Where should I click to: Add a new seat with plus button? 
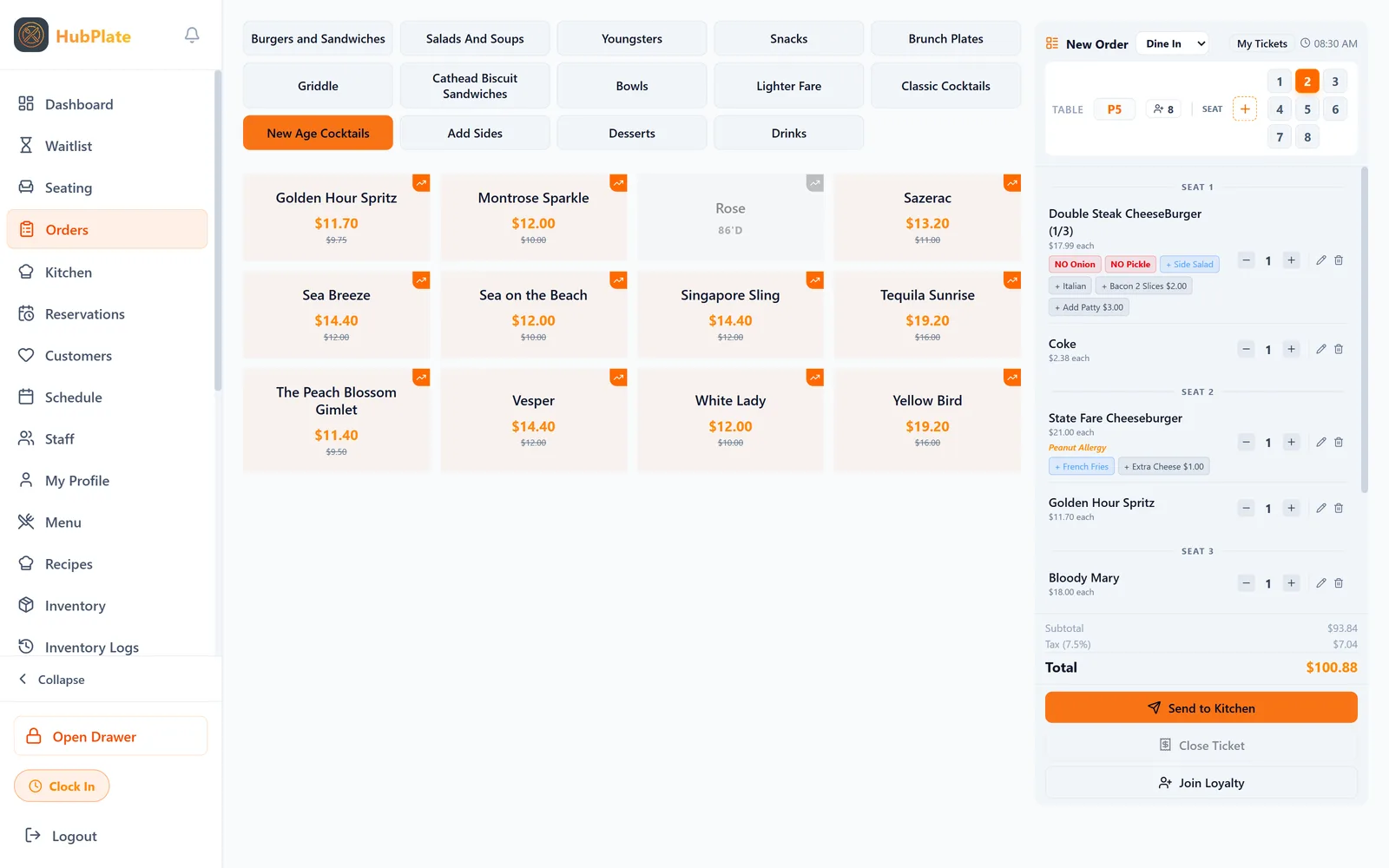point(1245,108)
